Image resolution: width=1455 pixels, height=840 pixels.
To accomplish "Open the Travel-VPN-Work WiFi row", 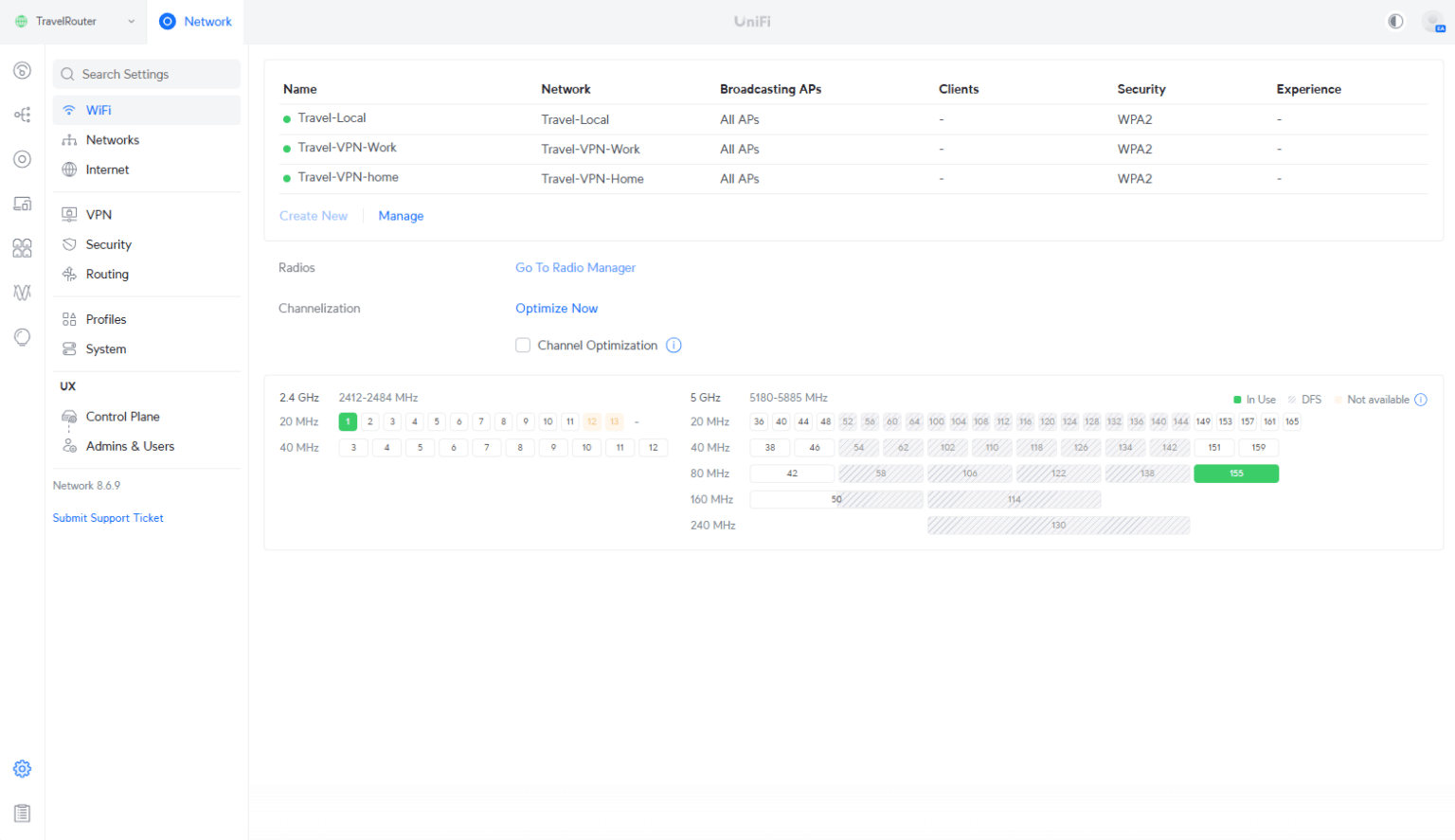I will pyautogui.click(x=855, y=149).
